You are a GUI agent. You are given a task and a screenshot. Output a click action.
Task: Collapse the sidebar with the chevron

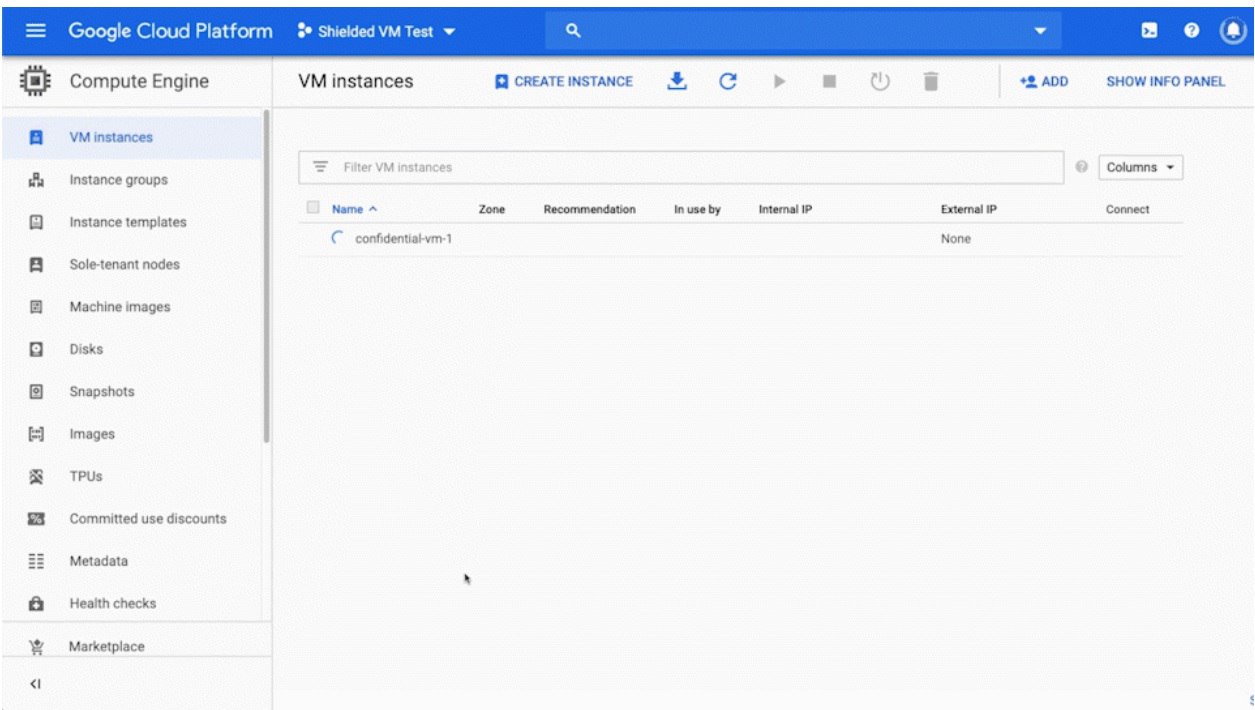(x=35, y=685)
